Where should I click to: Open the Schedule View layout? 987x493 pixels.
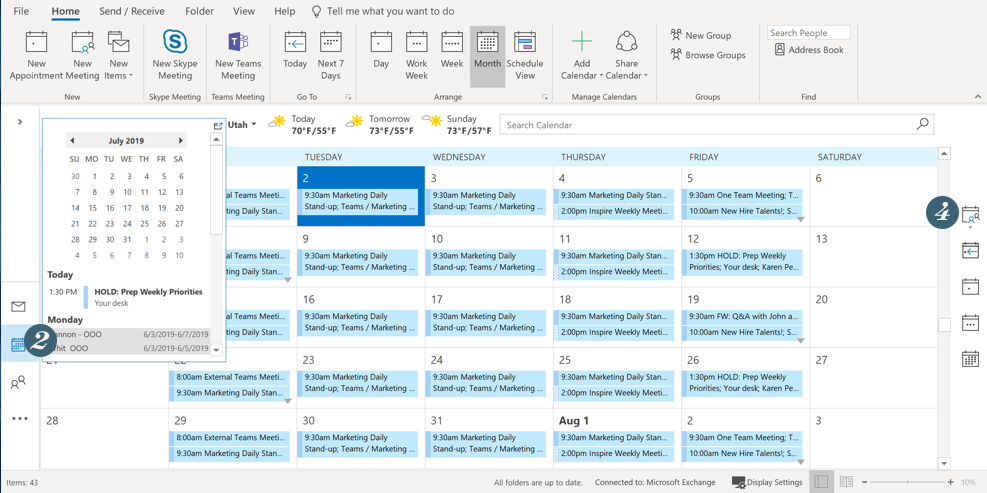click(524, 55)
